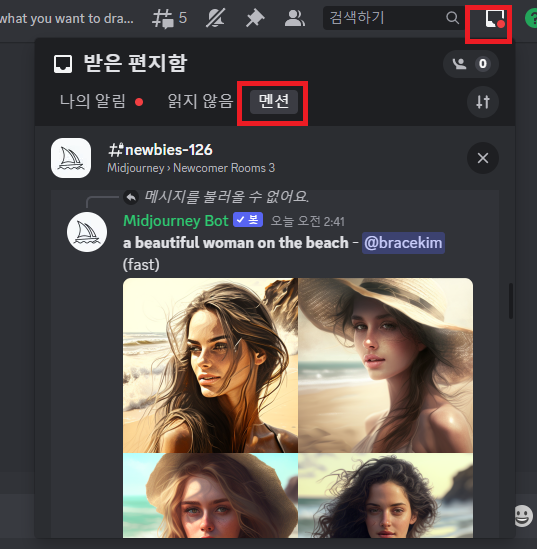Click the 받은 편지함 inbox header icon
The image size is (537, 549).
[x=63, y=64]
